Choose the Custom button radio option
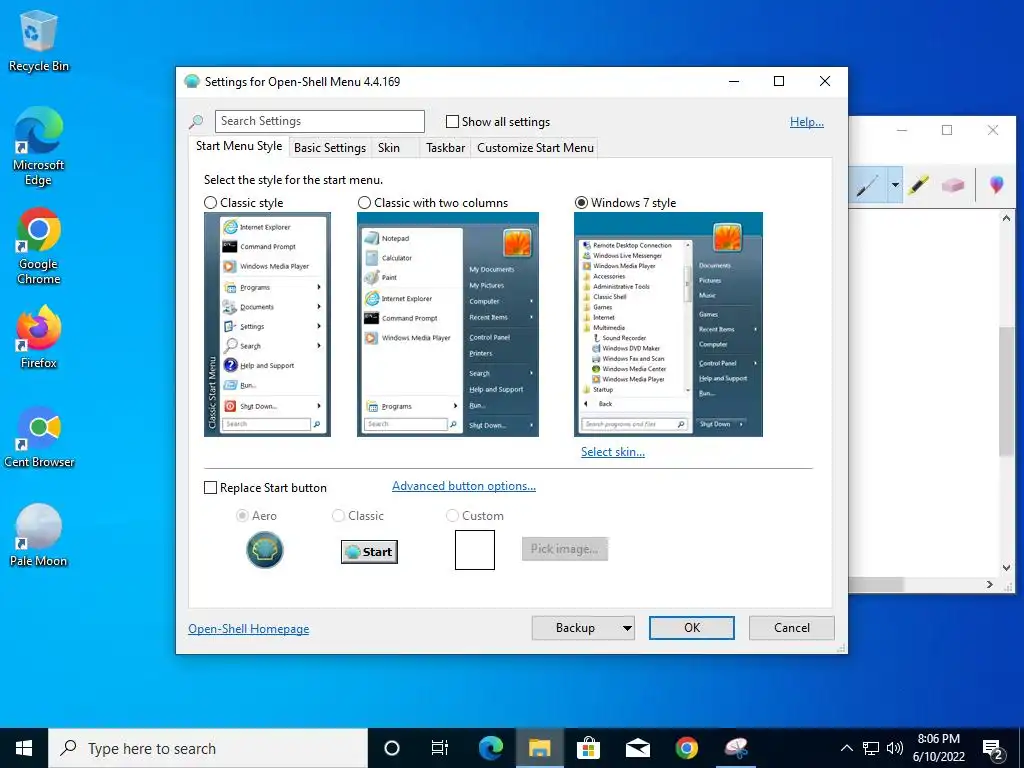Image resolution: width=1024 pixels, height=768 pixels. [452, 516]
